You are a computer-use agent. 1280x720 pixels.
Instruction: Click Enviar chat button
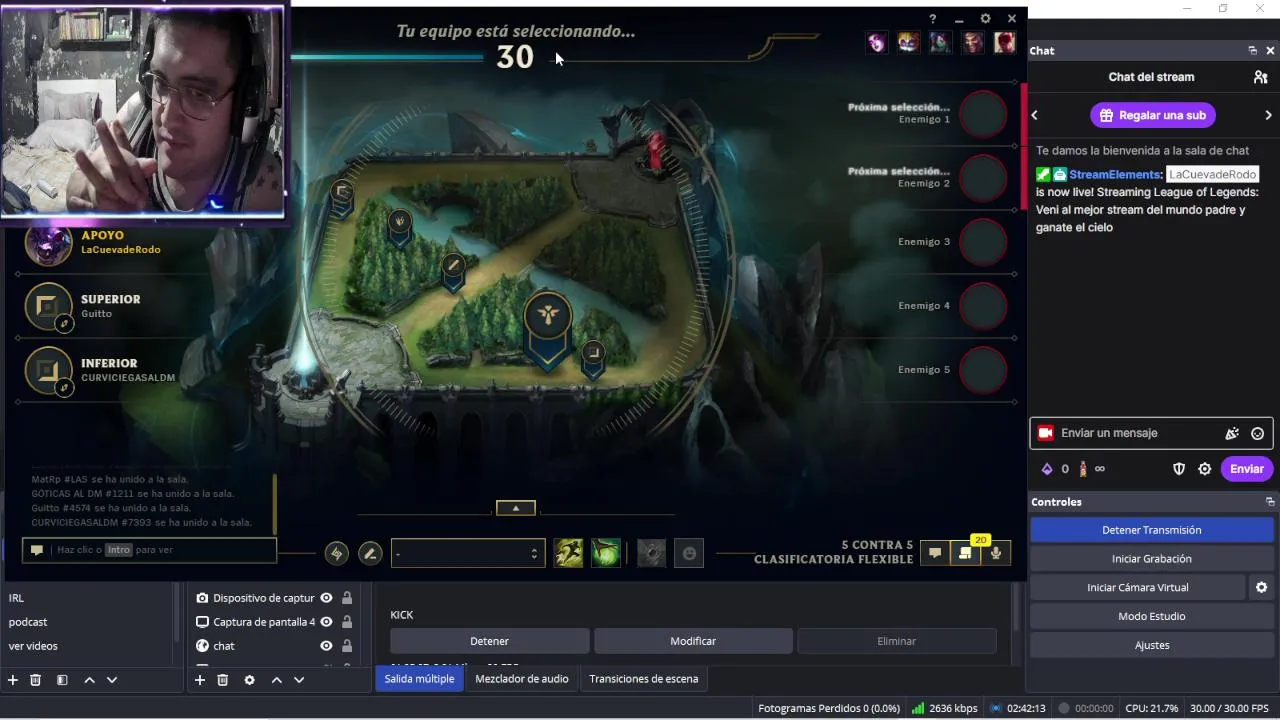pos(1247,469)
